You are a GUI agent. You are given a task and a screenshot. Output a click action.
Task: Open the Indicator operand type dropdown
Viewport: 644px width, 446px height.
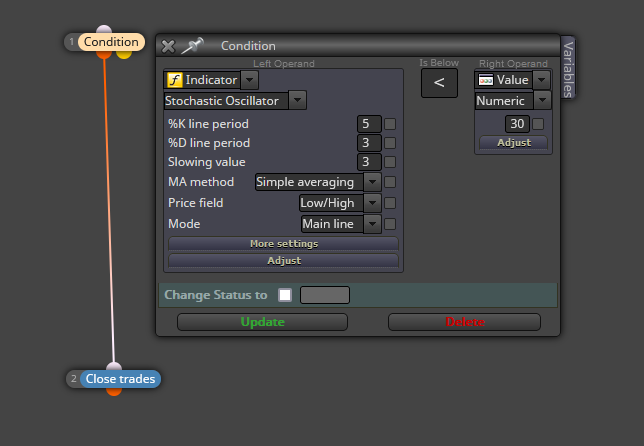point(249,80)
